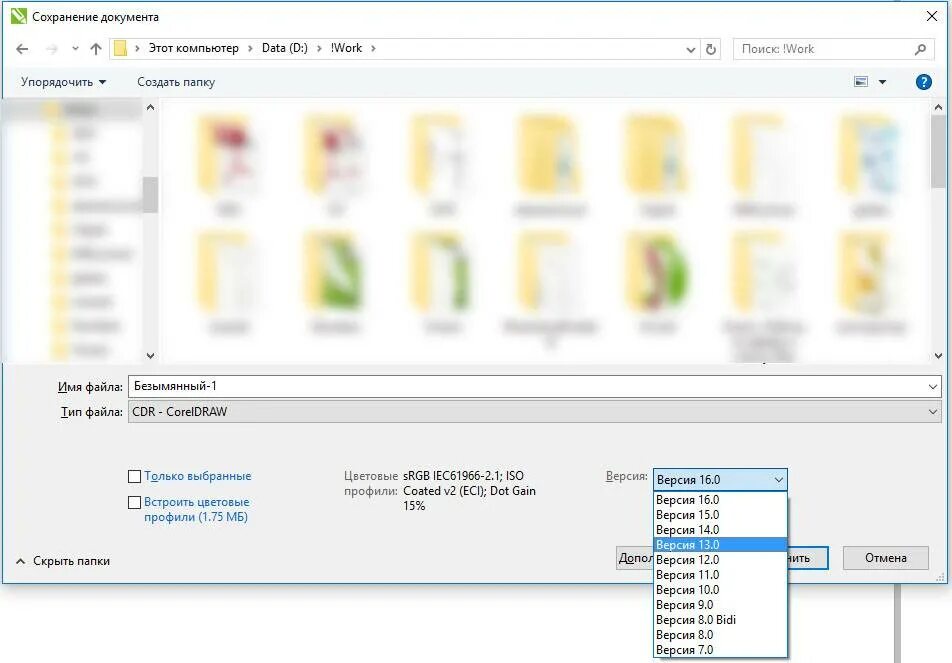
Task: Expand file name history dropdown
Action: coord(933,386)
